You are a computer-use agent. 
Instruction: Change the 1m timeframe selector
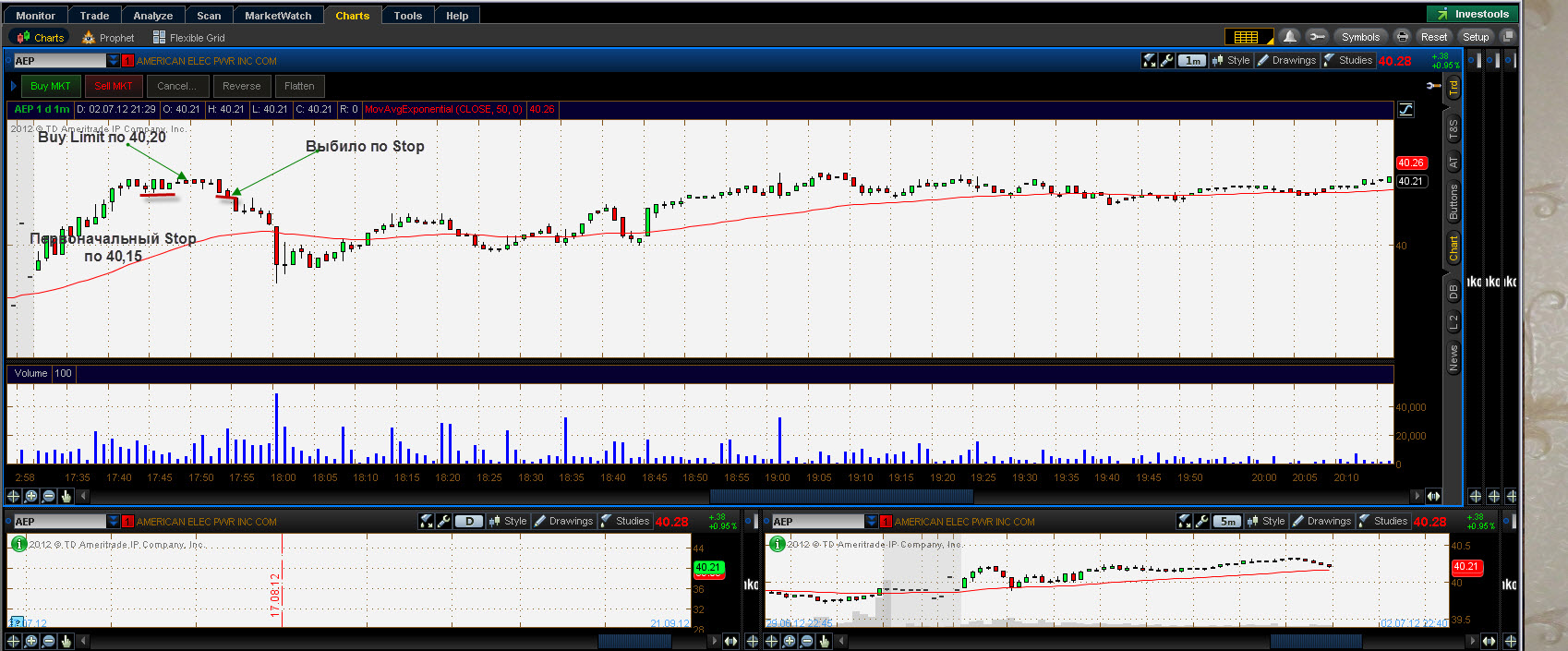tap(1192, 60)
